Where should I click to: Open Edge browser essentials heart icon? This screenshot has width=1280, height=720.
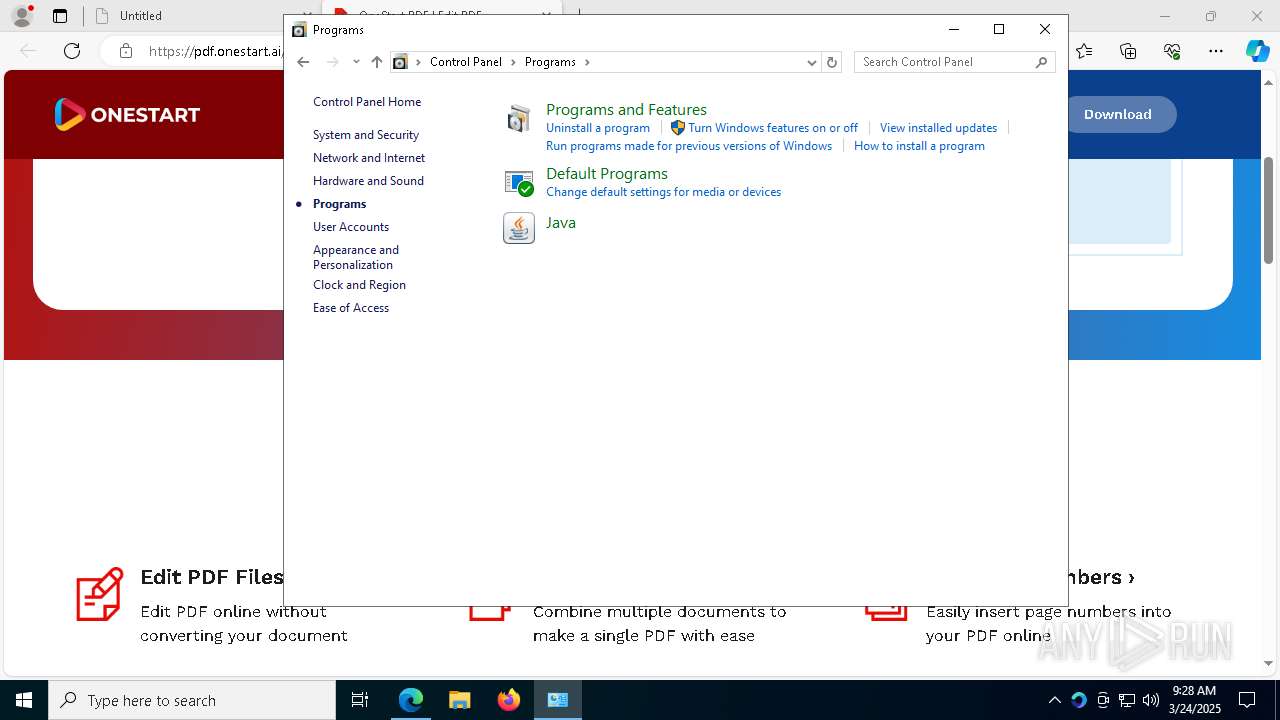pos(1172,51)
